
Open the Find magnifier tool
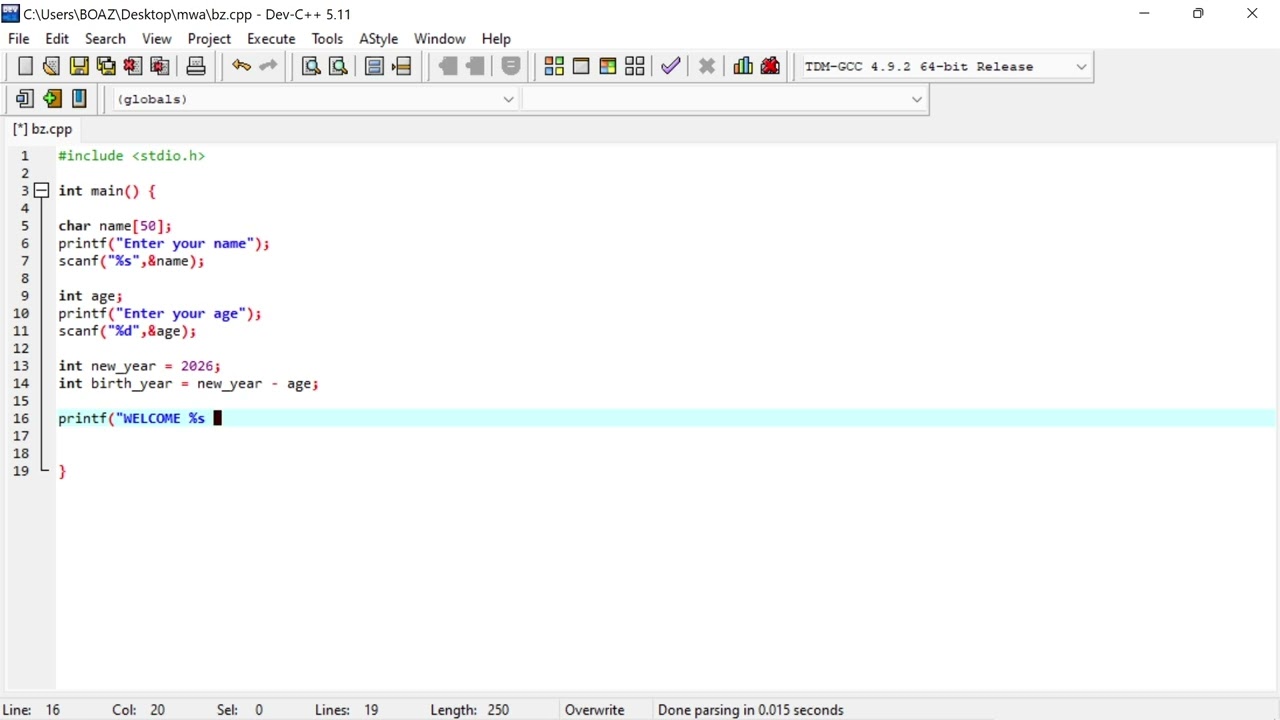311,66
